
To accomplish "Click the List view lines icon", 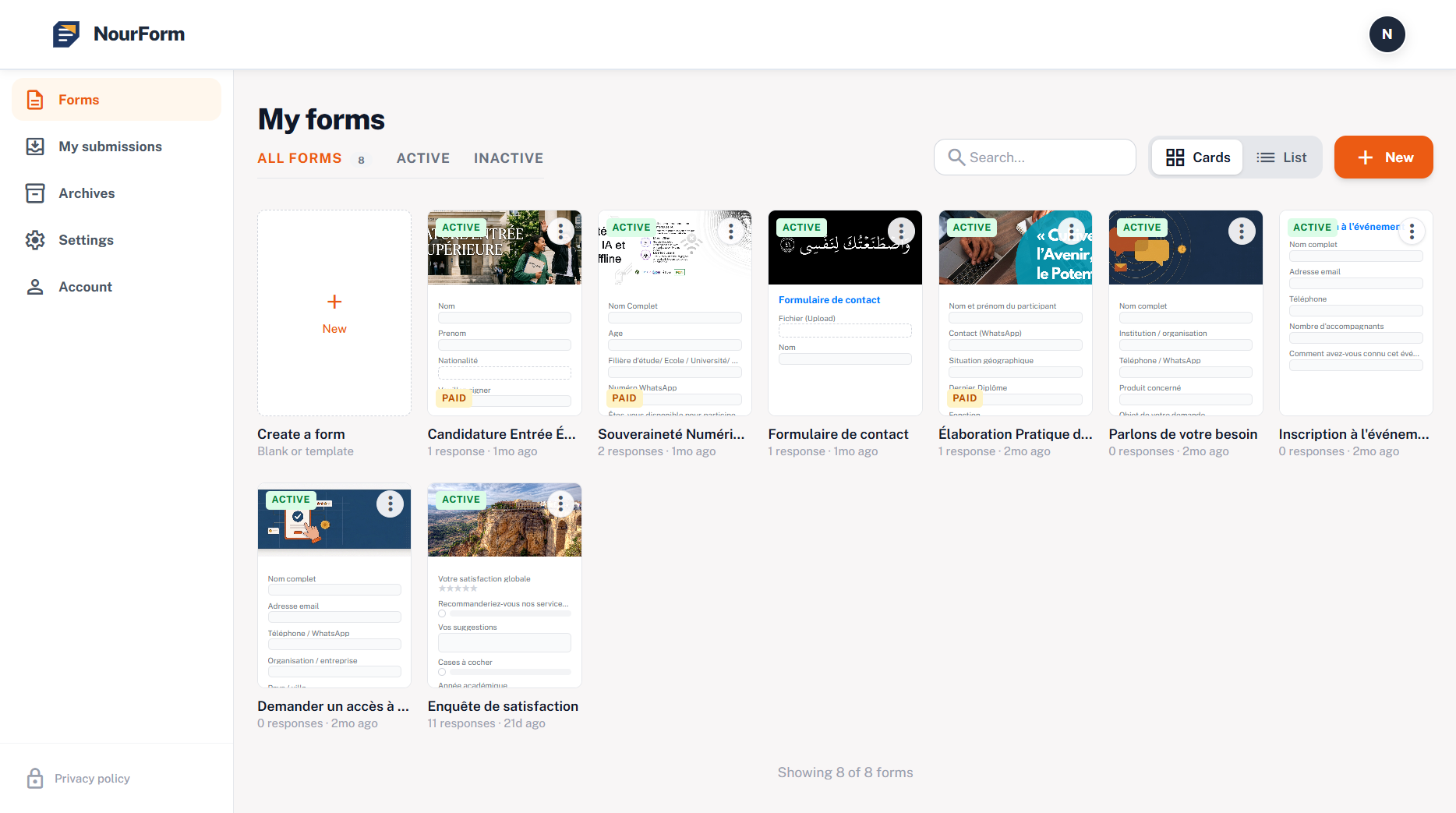I will (1266, 157).
